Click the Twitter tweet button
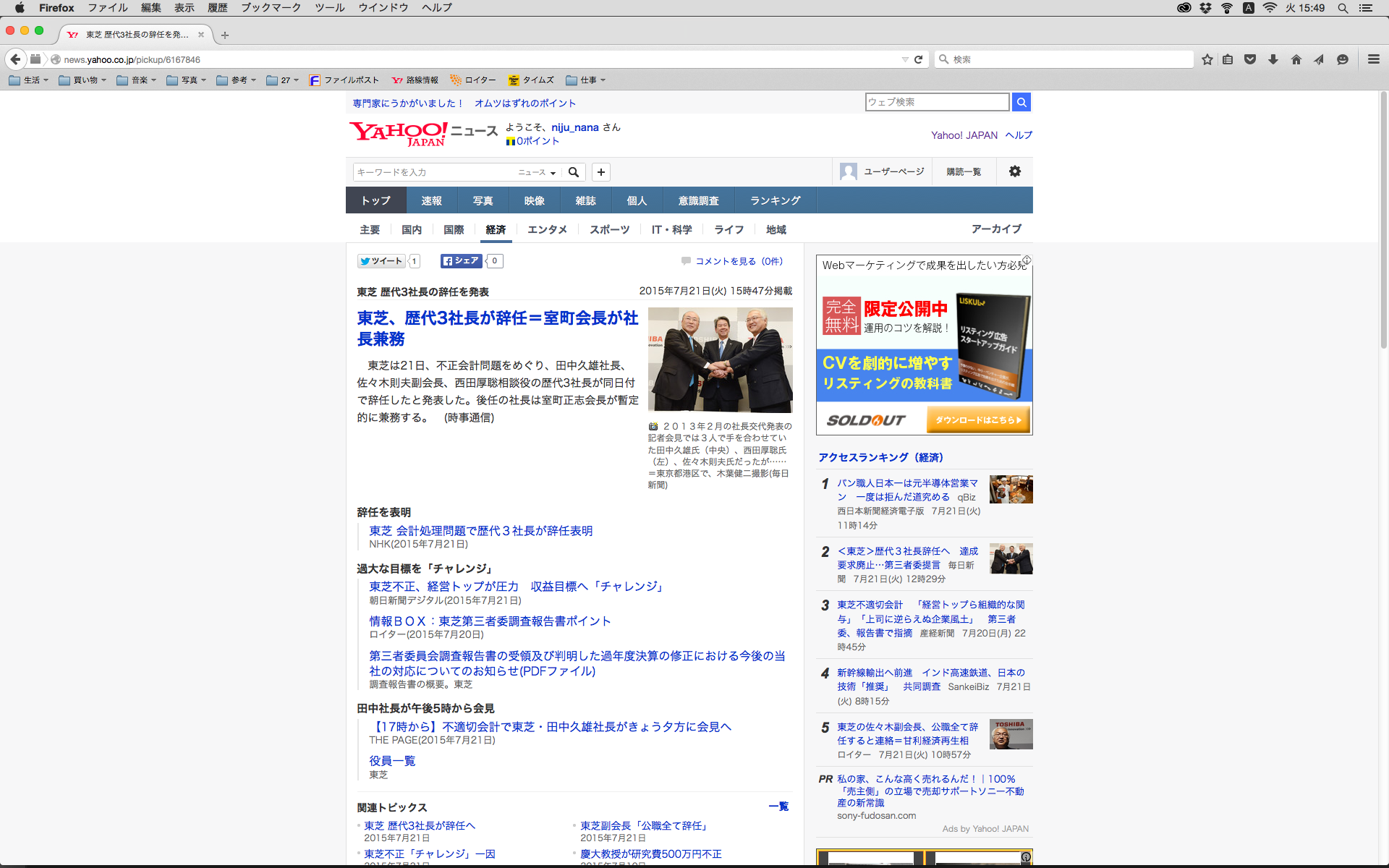Screen dimensions: 1389x868 (381, 261)
